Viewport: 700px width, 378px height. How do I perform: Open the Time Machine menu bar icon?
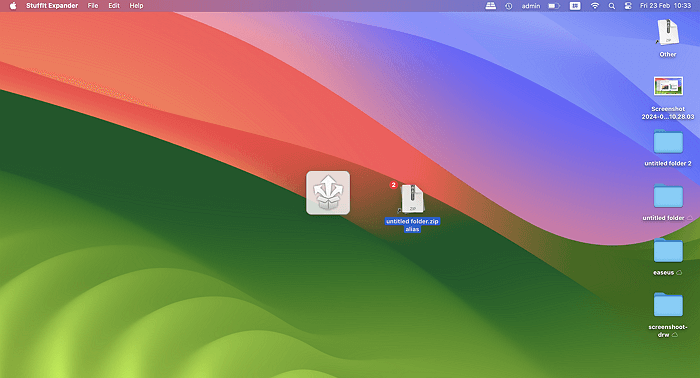[x=508, y=6]
